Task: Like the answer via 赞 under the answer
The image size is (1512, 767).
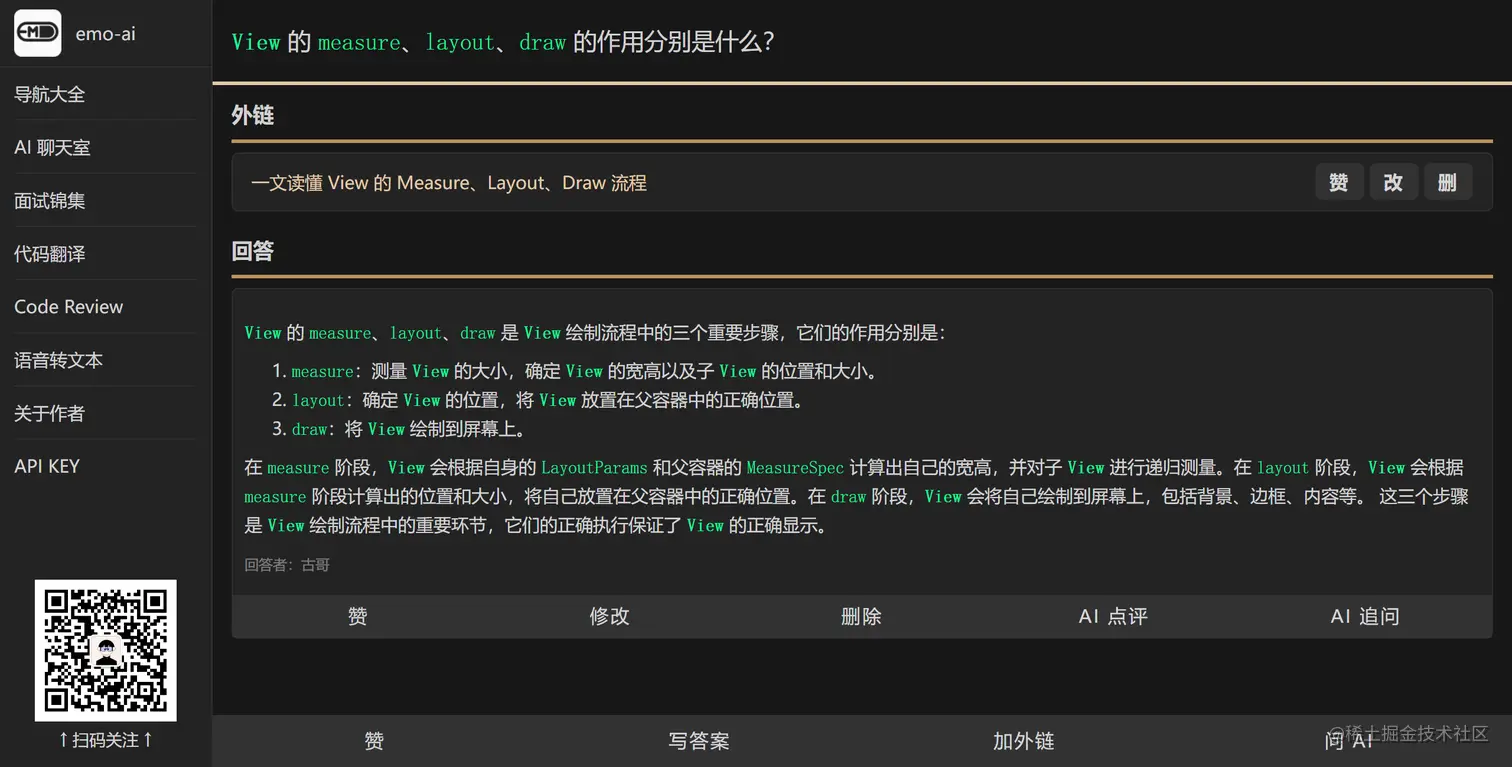Action: [x=358, y=616]
